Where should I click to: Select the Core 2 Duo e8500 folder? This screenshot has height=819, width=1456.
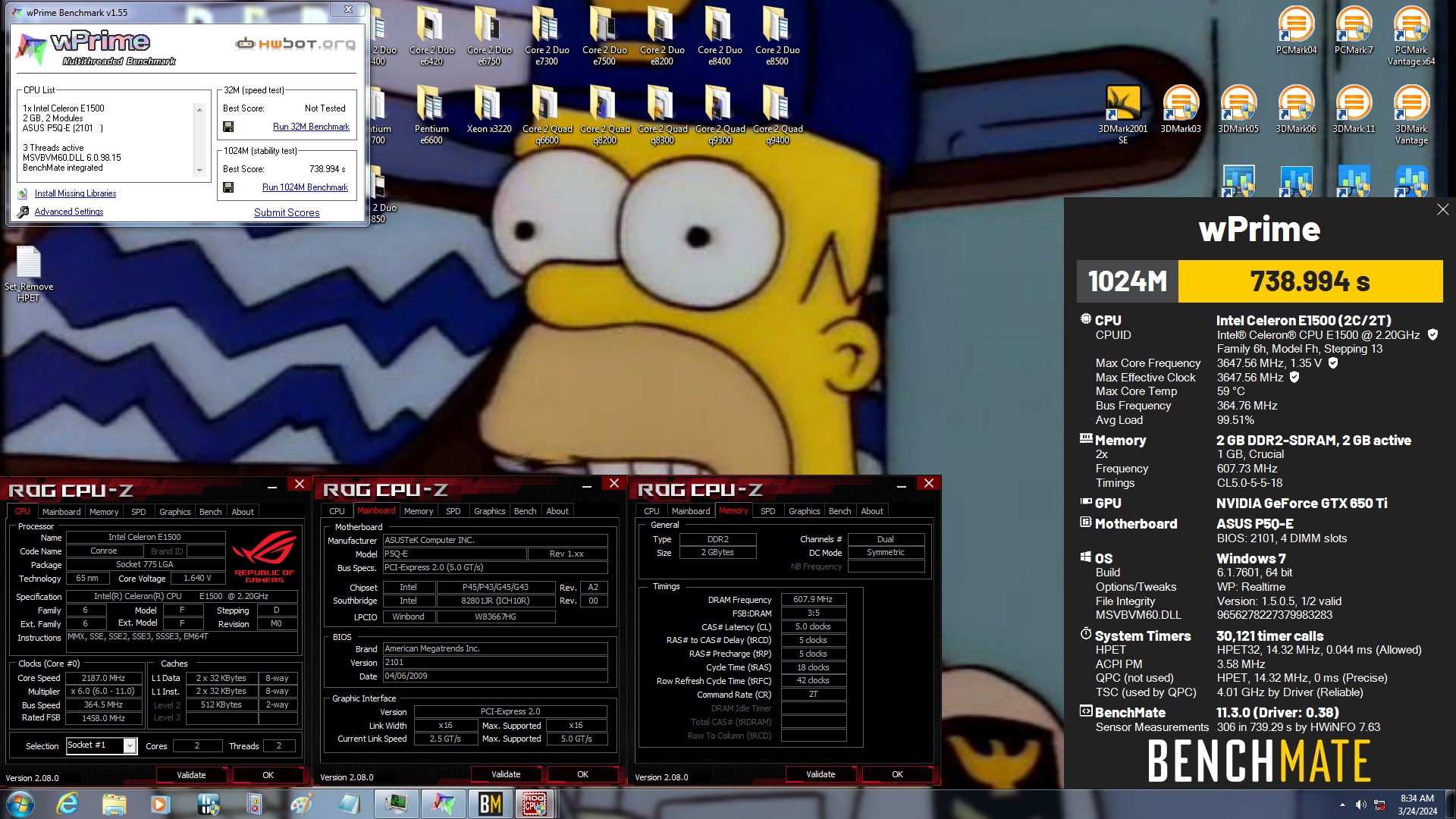[x=777, y=36]
